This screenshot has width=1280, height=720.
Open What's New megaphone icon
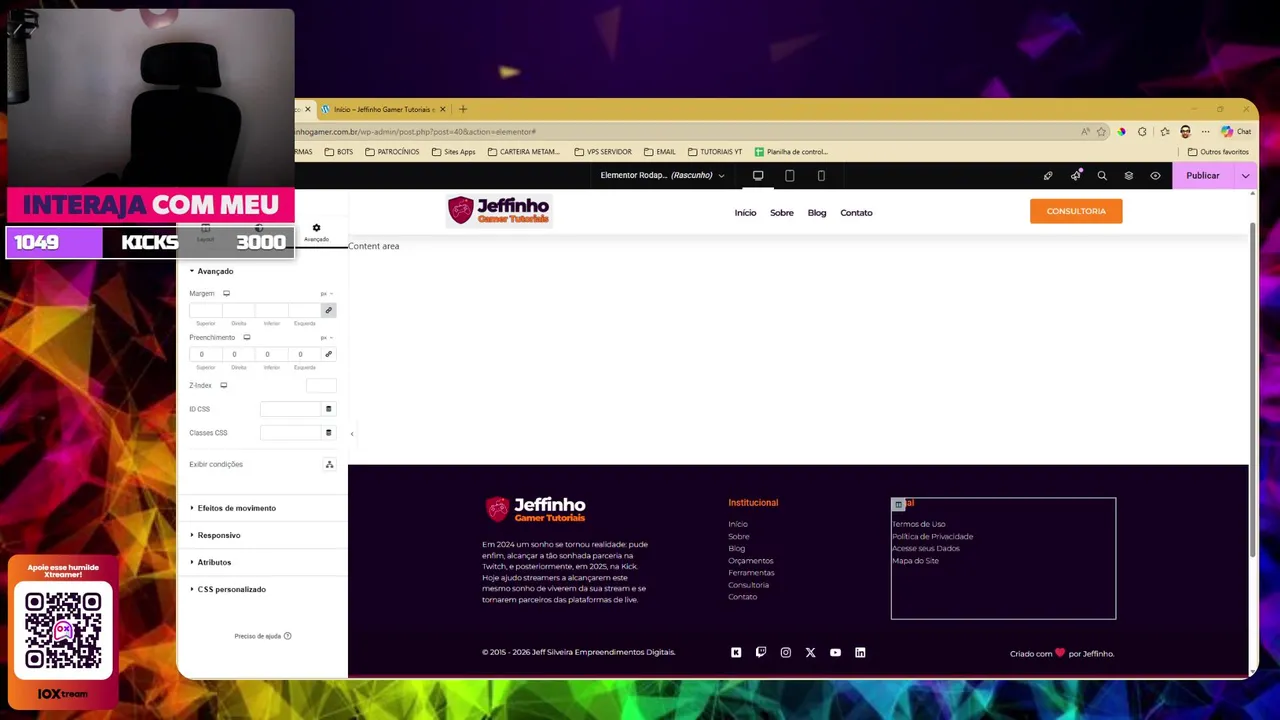point(1075,176)
